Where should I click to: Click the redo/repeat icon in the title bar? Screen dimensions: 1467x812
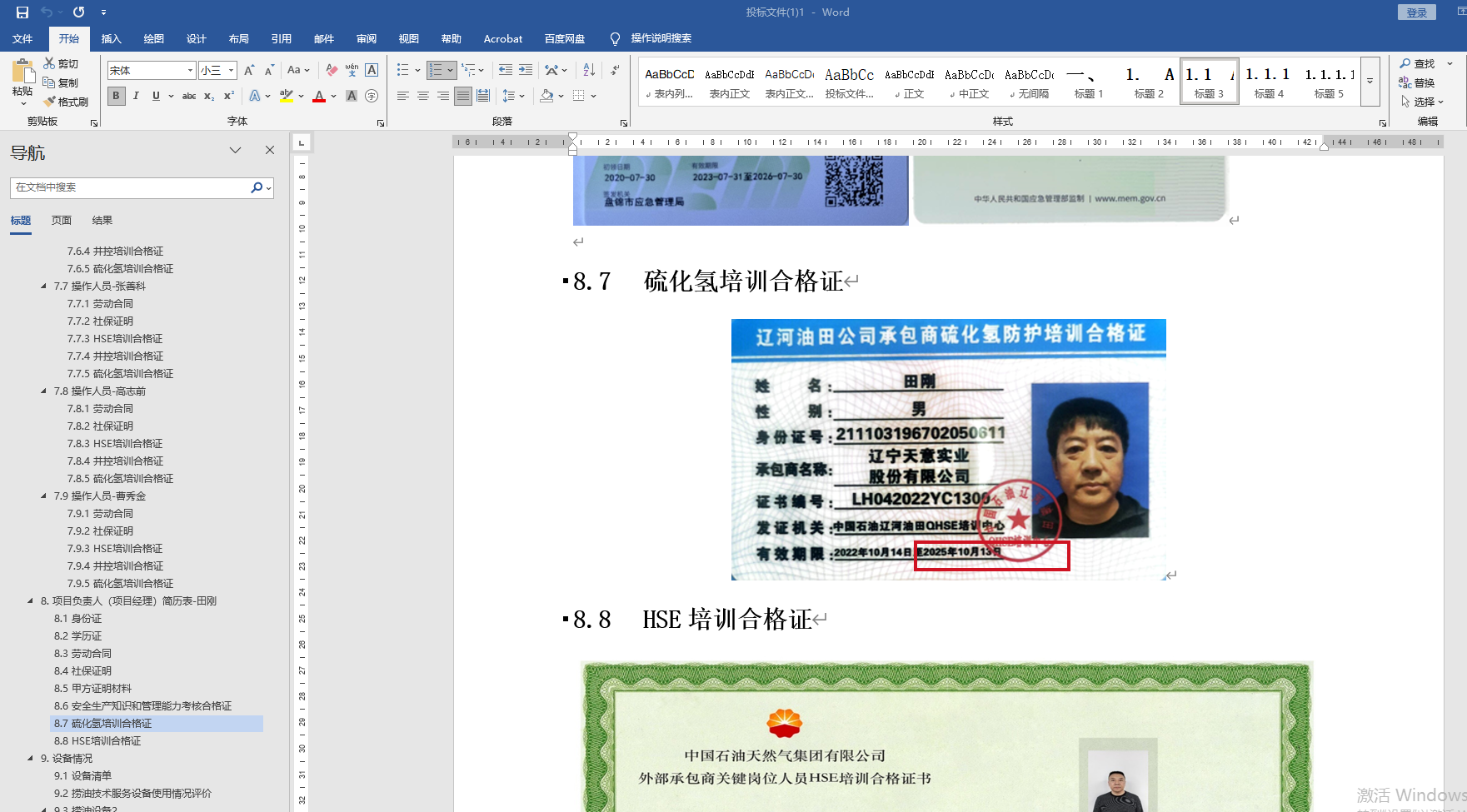click(79, 12)
